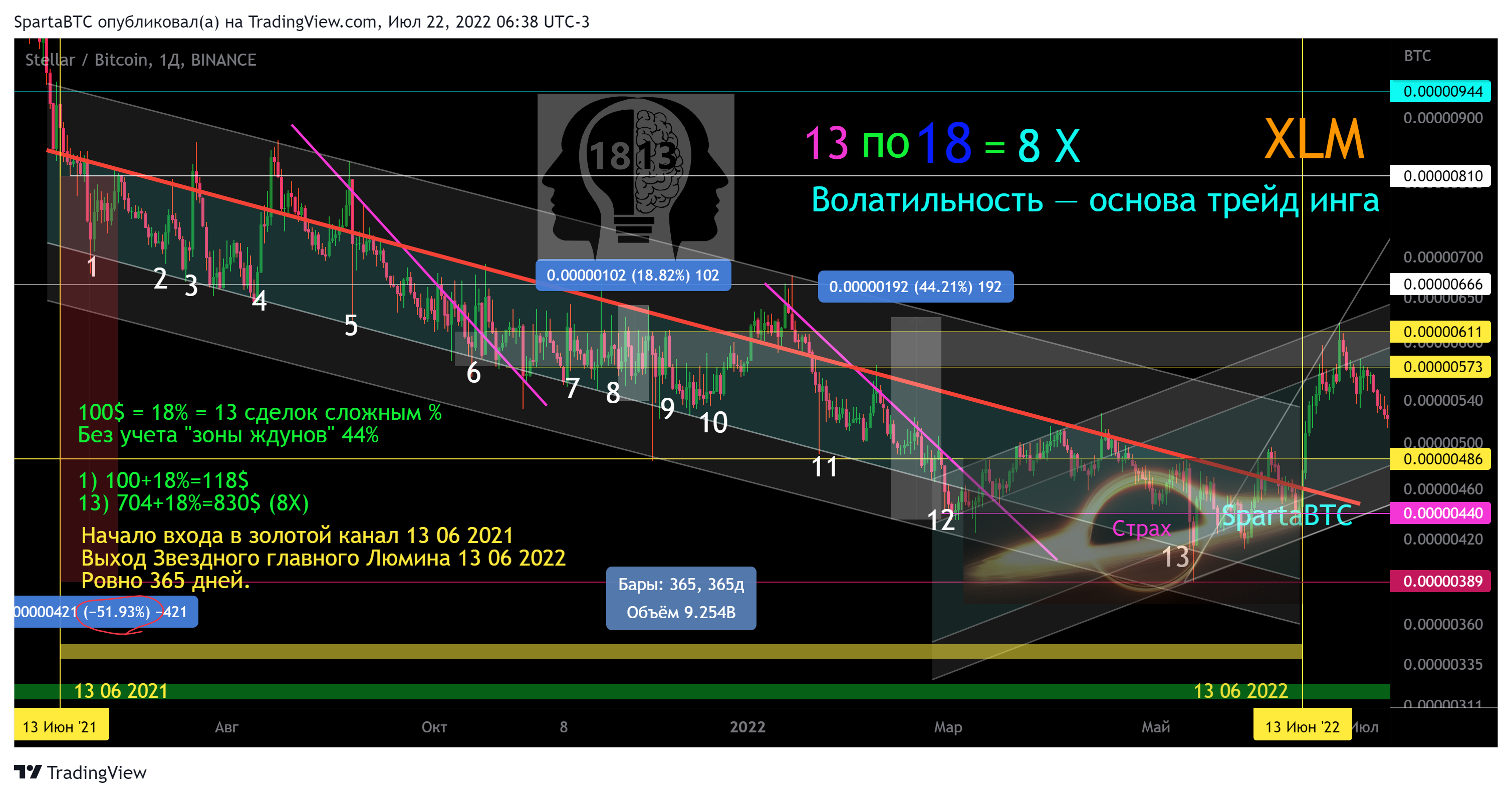Click the Начало входа в золотой канал line

(x=297, y=536)
